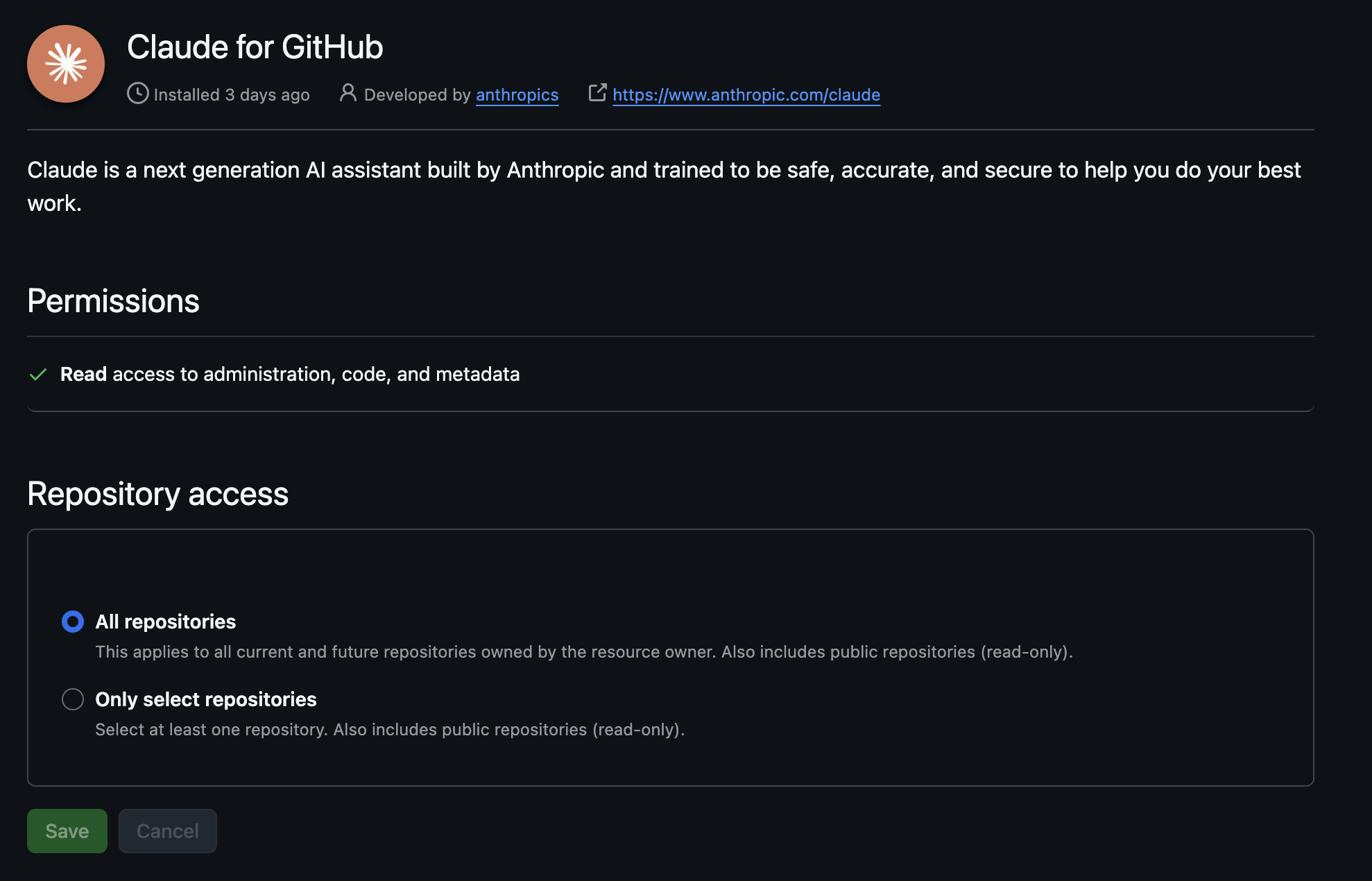This screenshot has height=881, width=1372.
Task: Click the Read access permission text
Action: (290, 375)
